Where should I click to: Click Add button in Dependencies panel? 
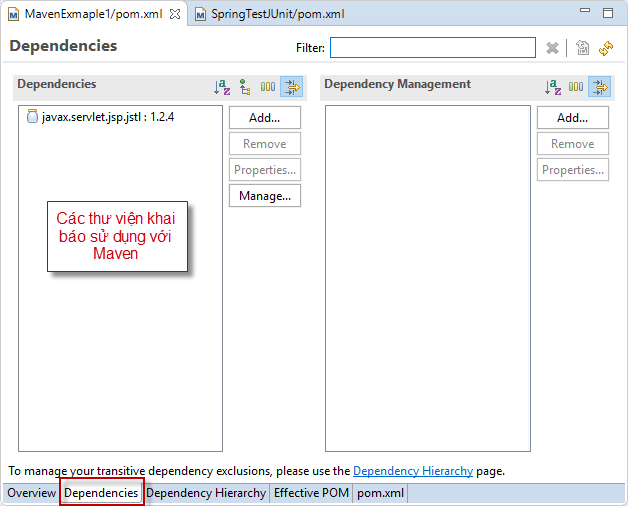tap(264, 118)
